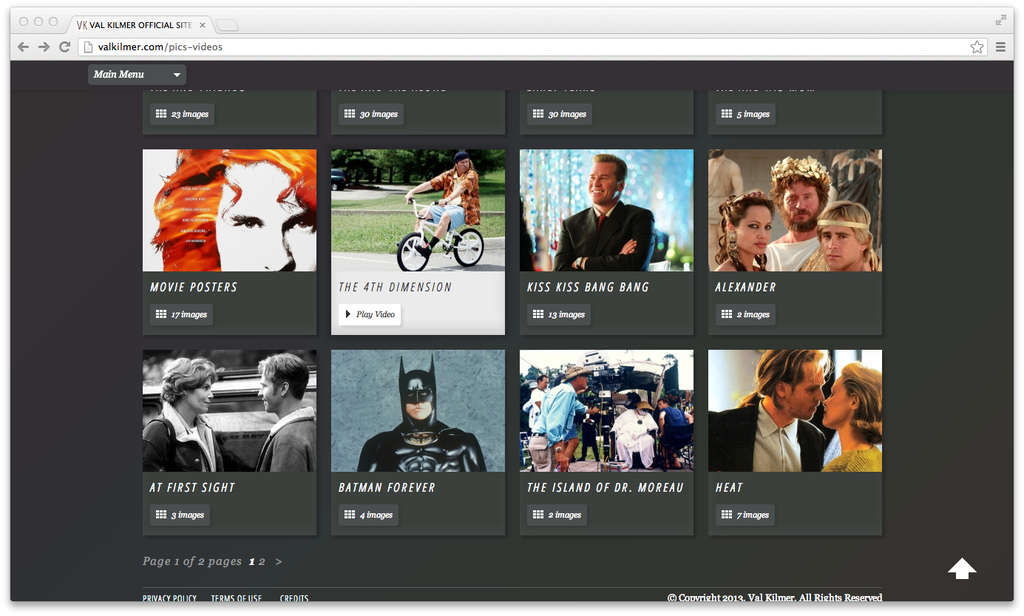This screenshot has height=616, width=1024.
Task: Reload the current page
Action: [x=65, y=47]
